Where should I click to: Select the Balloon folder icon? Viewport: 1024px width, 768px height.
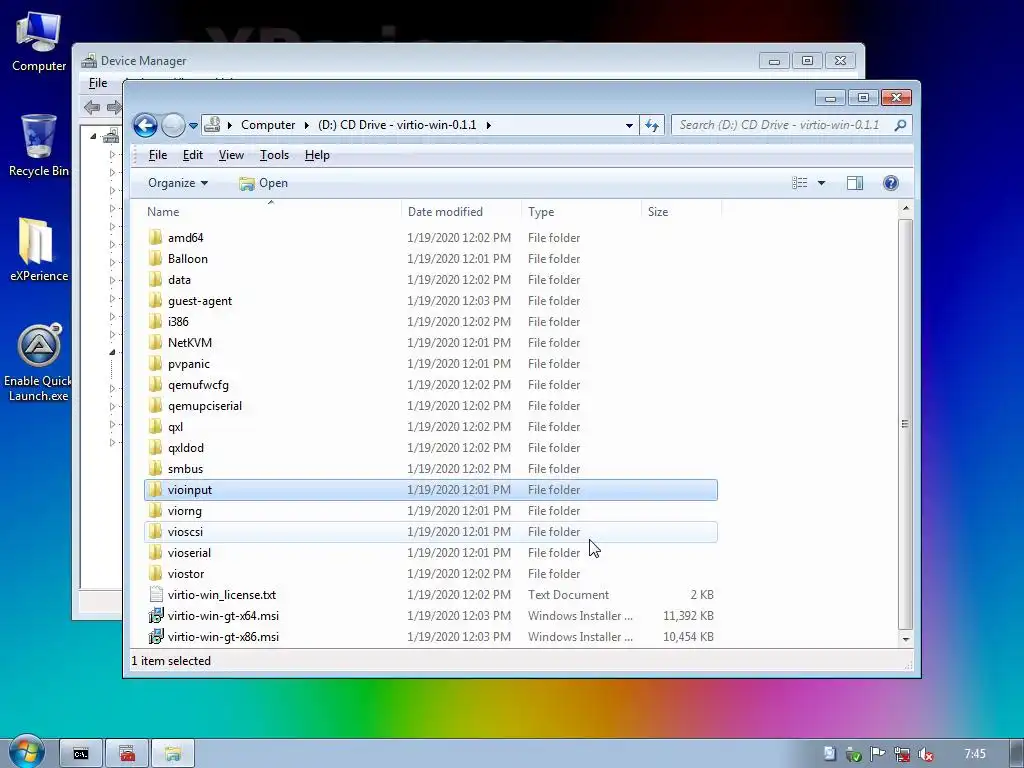point(155,259)
